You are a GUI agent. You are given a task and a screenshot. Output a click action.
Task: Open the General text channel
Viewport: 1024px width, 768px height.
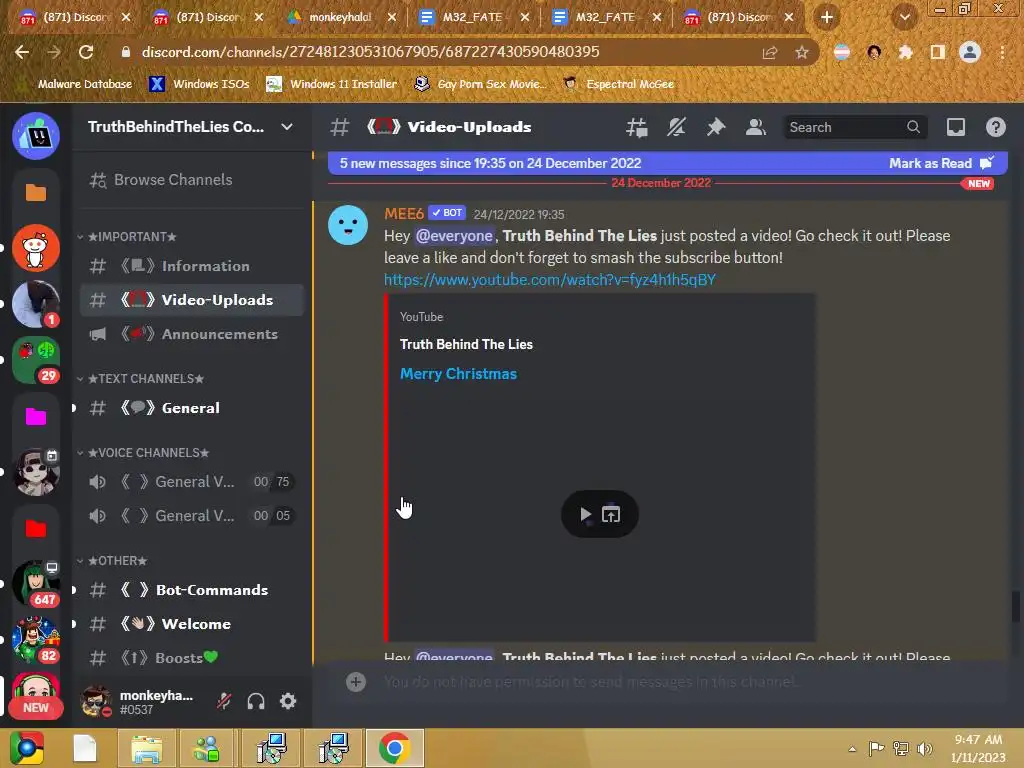click(x=191, y=408)
